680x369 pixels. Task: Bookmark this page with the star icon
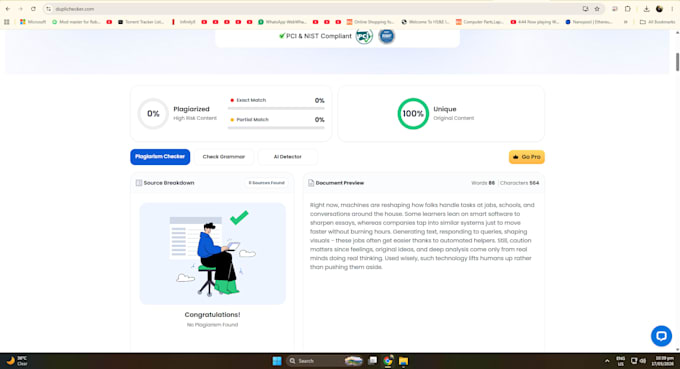[597, 9]
